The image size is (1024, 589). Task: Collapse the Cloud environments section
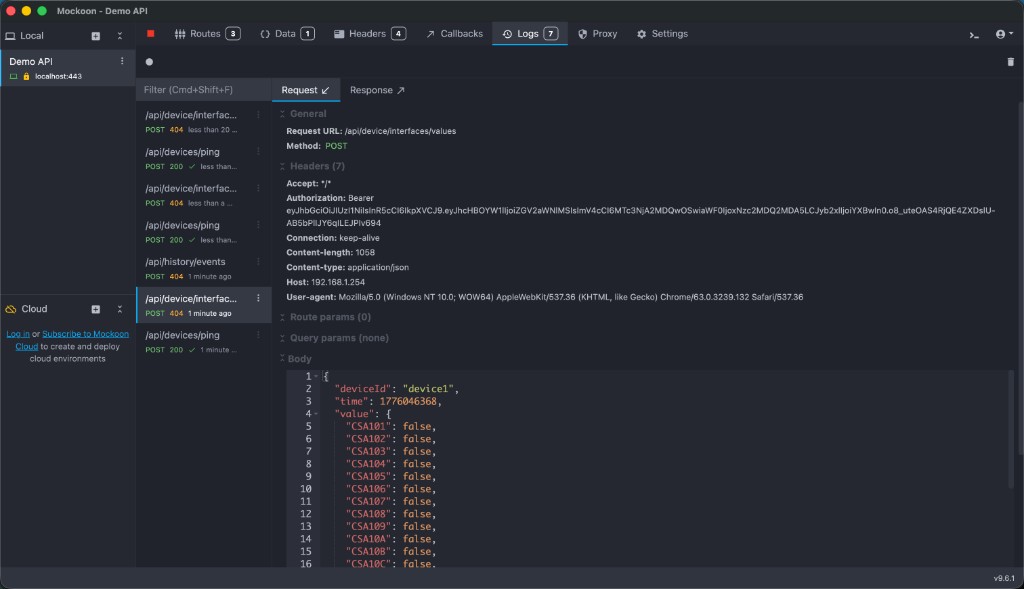(x=120, y=309)
